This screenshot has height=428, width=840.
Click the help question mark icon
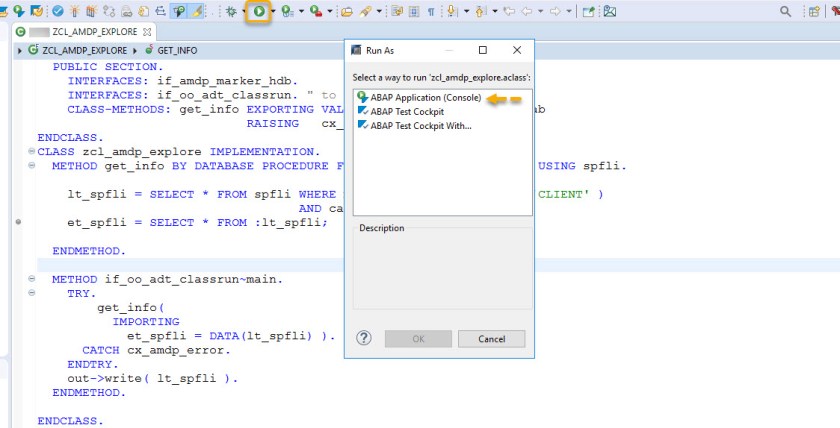coord(364,338)
